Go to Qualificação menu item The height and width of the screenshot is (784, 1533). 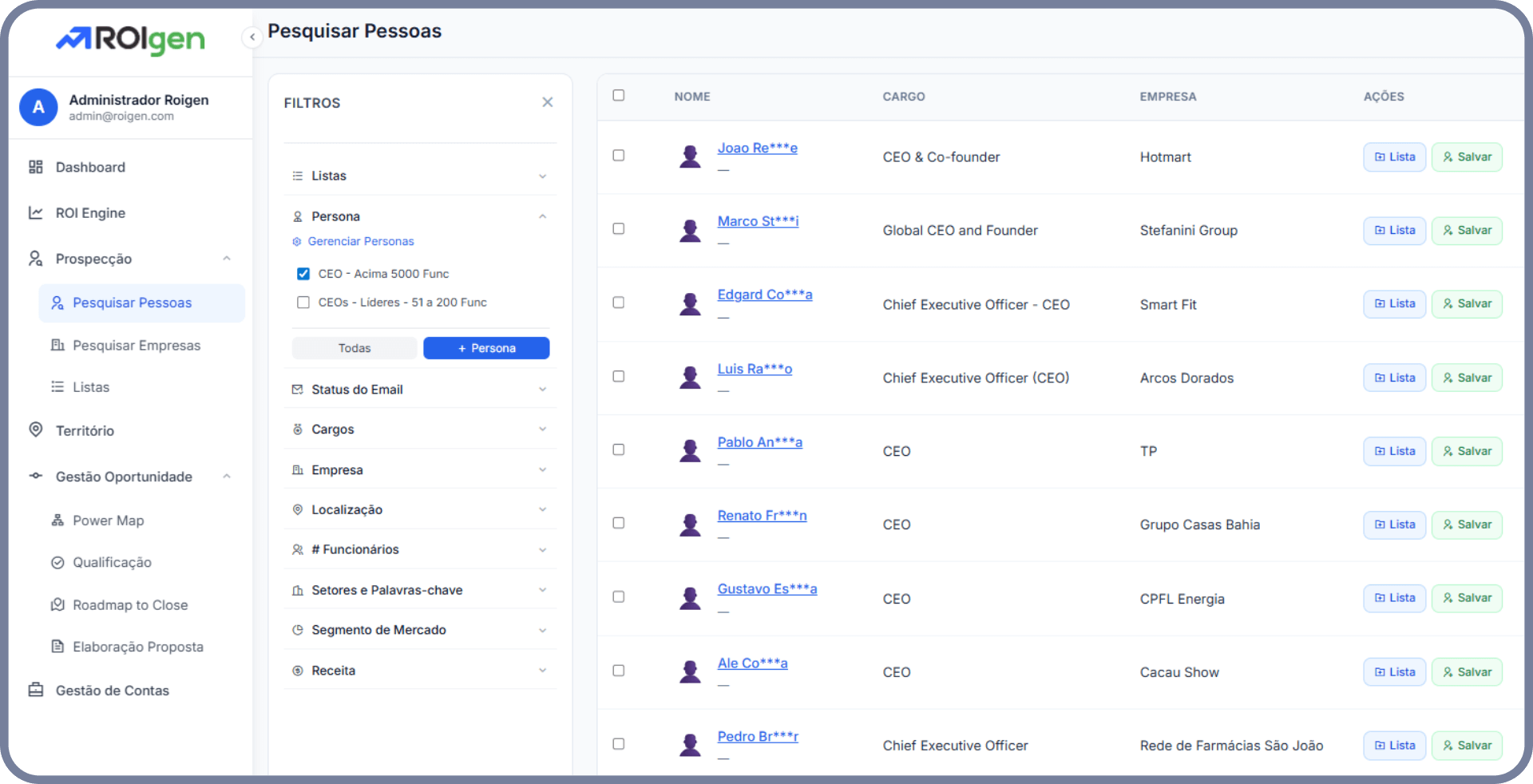click(x=112, y=562)
